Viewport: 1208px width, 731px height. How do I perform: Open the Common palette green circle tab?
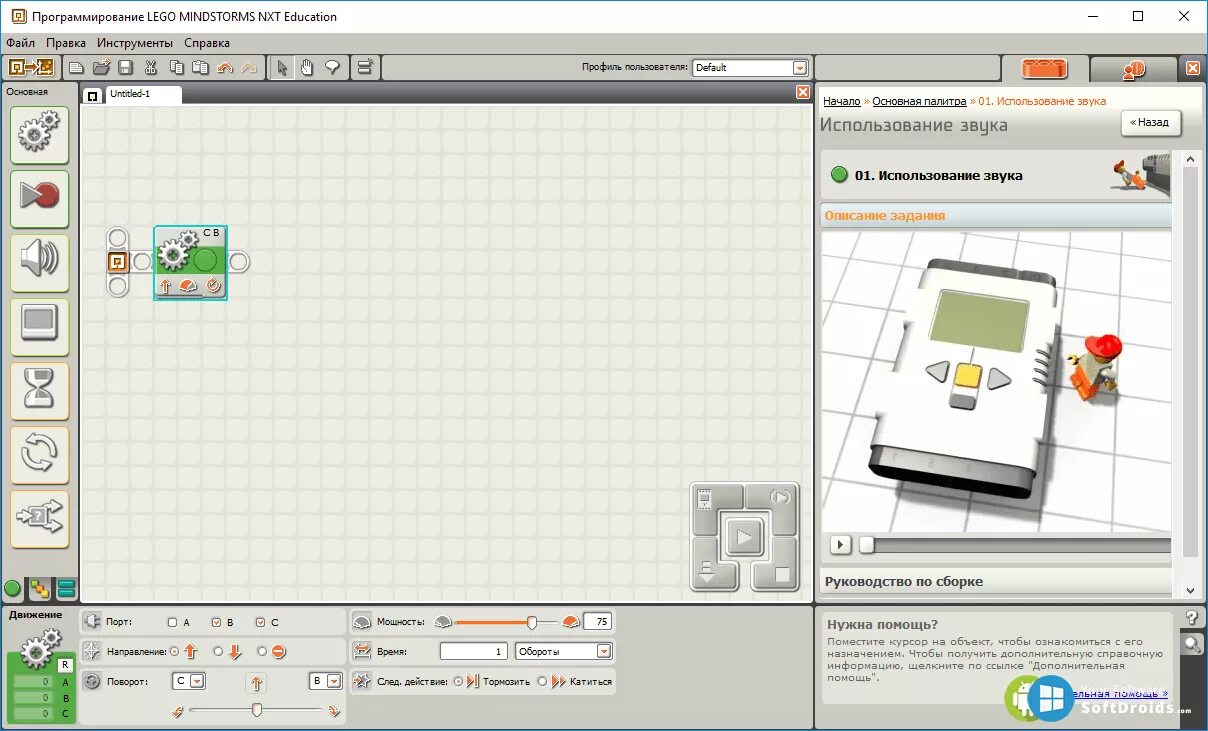pyautogui.click(x=13, y=589)
